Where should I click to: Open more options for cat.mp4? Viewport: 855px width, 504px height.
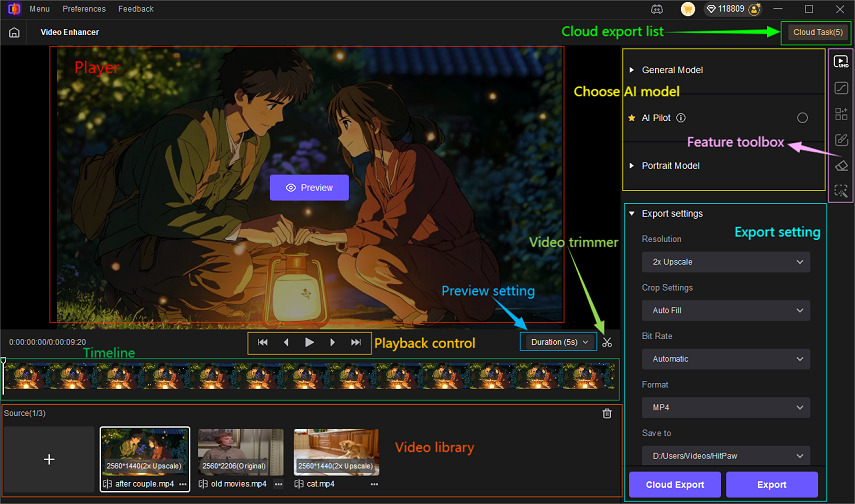pyautogui.click(x=374, y=484)
